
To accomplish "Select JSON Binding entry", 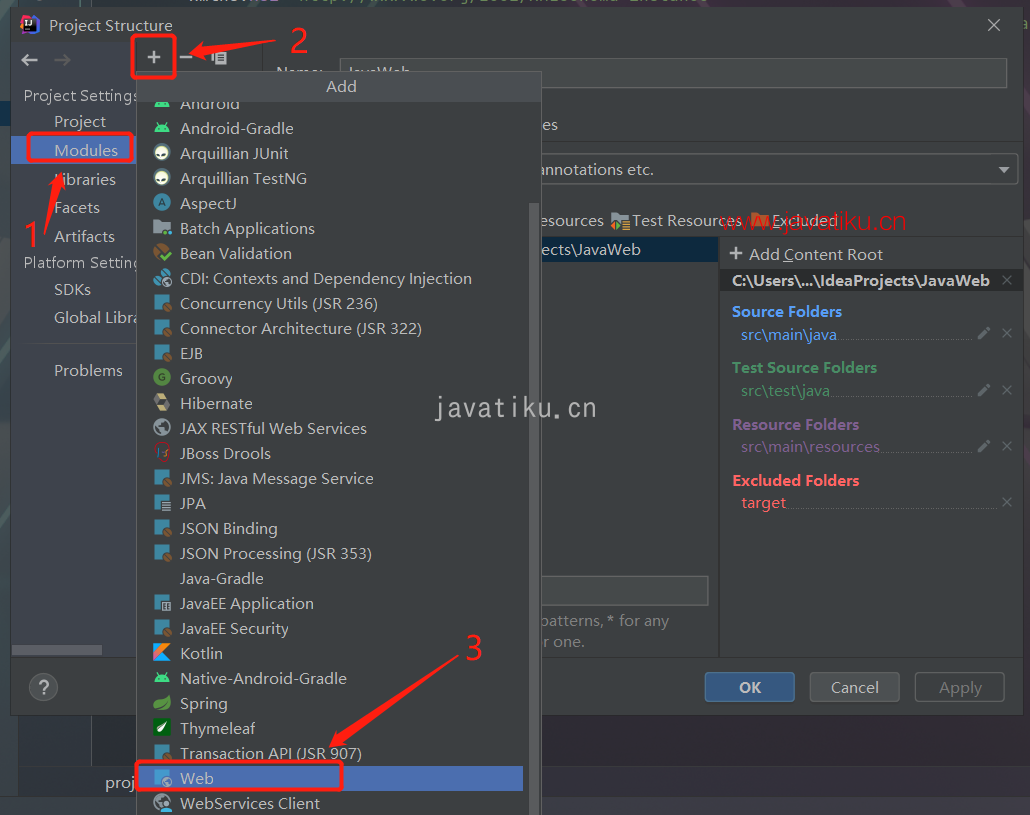I will point(330,529).
